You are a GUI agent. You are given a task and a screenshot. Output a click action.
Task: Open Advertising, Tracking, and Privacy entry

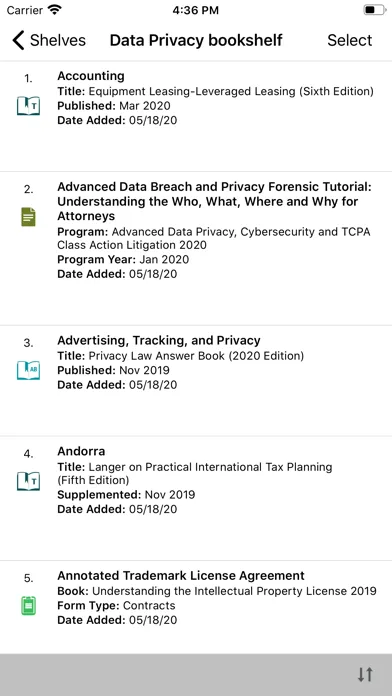[x=196, y=381]
